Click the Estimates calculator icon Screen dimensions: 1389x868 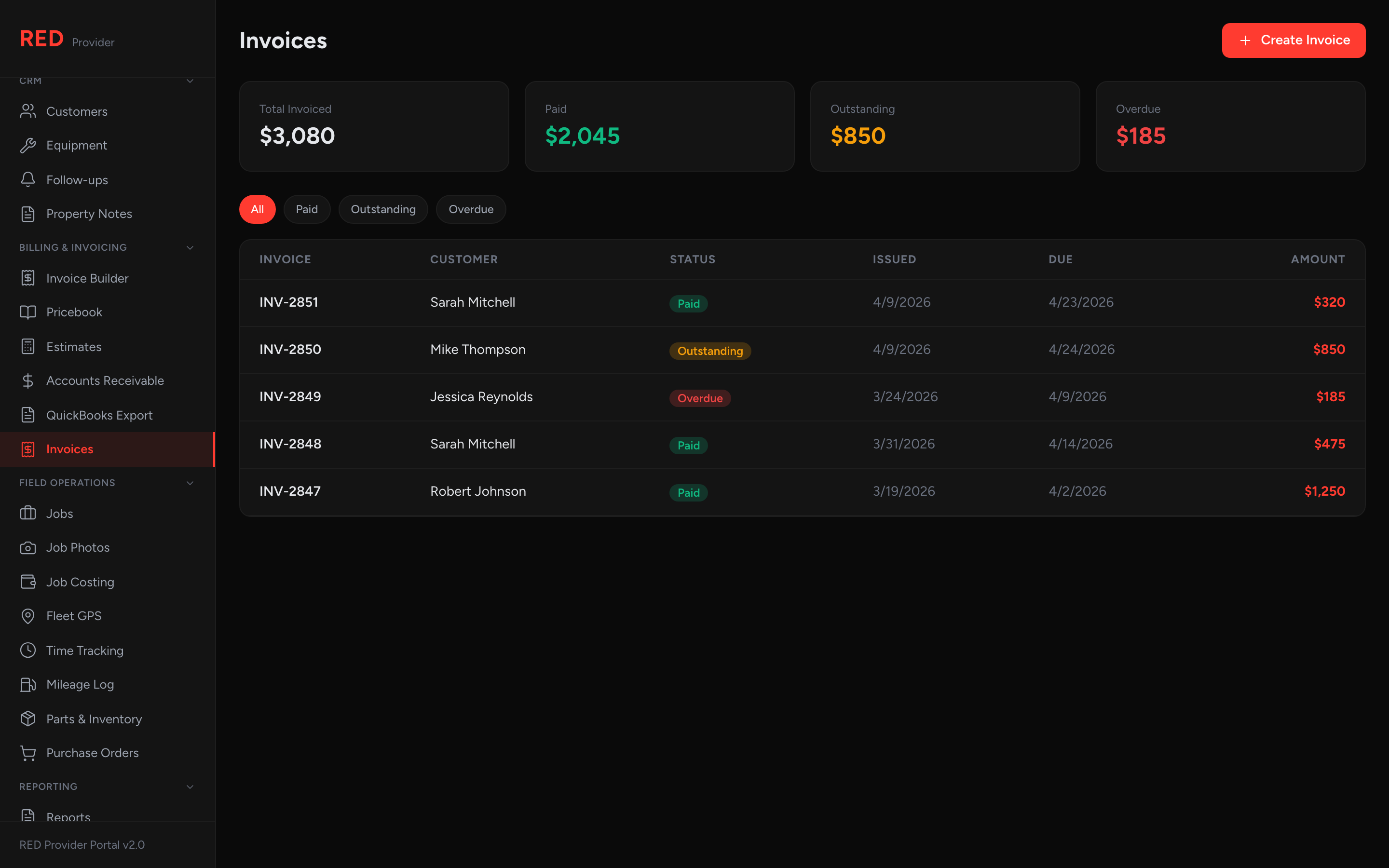coord(27,347)
